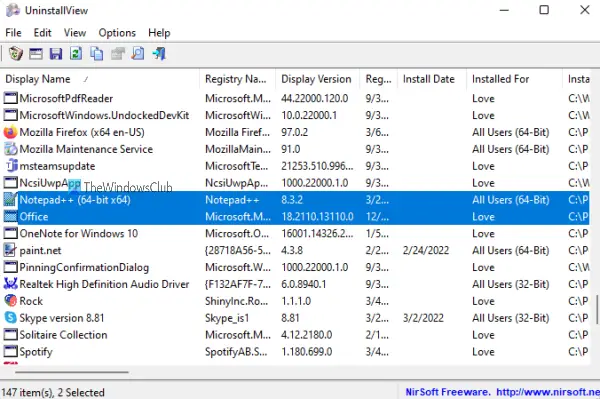Image resolution: width=600 pixels, height=399 pixels.
Task: Open the View menu
Action: tap(75, 33)
